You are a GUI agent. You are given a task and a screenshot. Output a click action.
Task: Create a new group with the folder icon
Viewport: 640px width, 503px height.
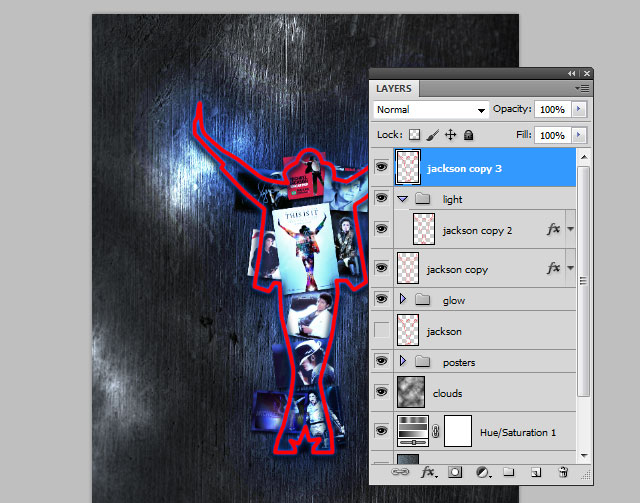tap(509, 472)
